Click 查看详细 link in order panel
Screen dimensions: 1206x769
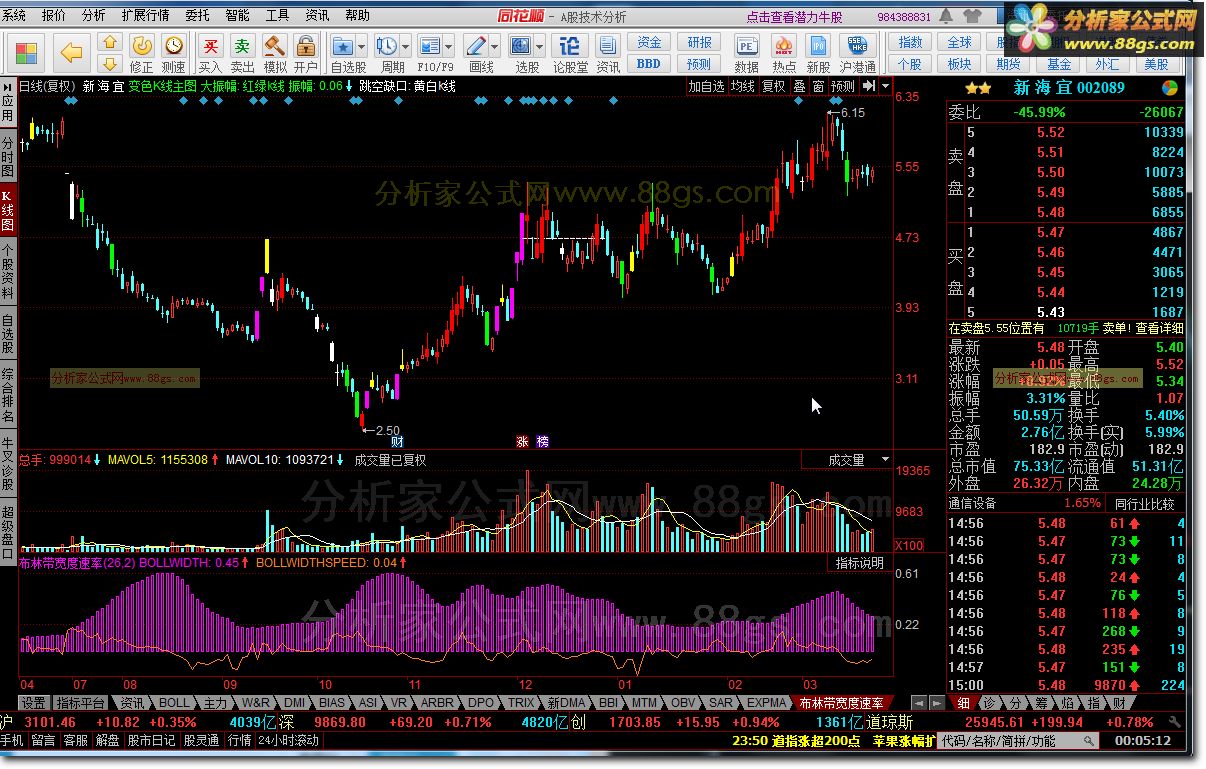coord(1160,328)
